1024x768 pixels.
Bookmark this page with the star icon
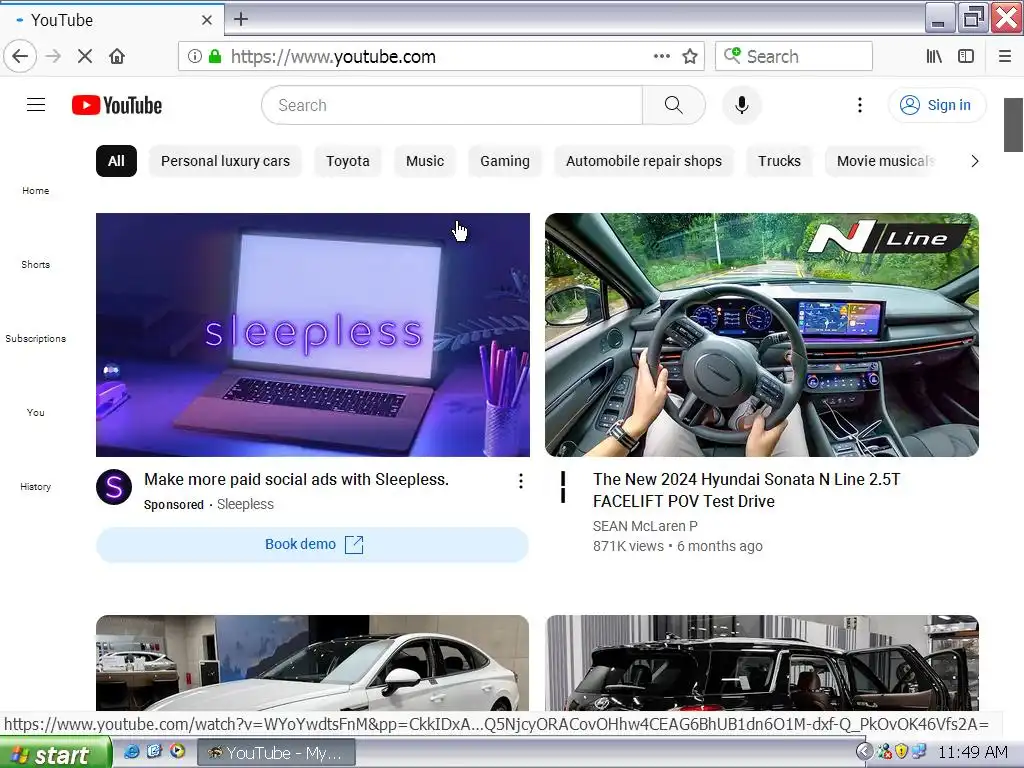pos(690,56)
